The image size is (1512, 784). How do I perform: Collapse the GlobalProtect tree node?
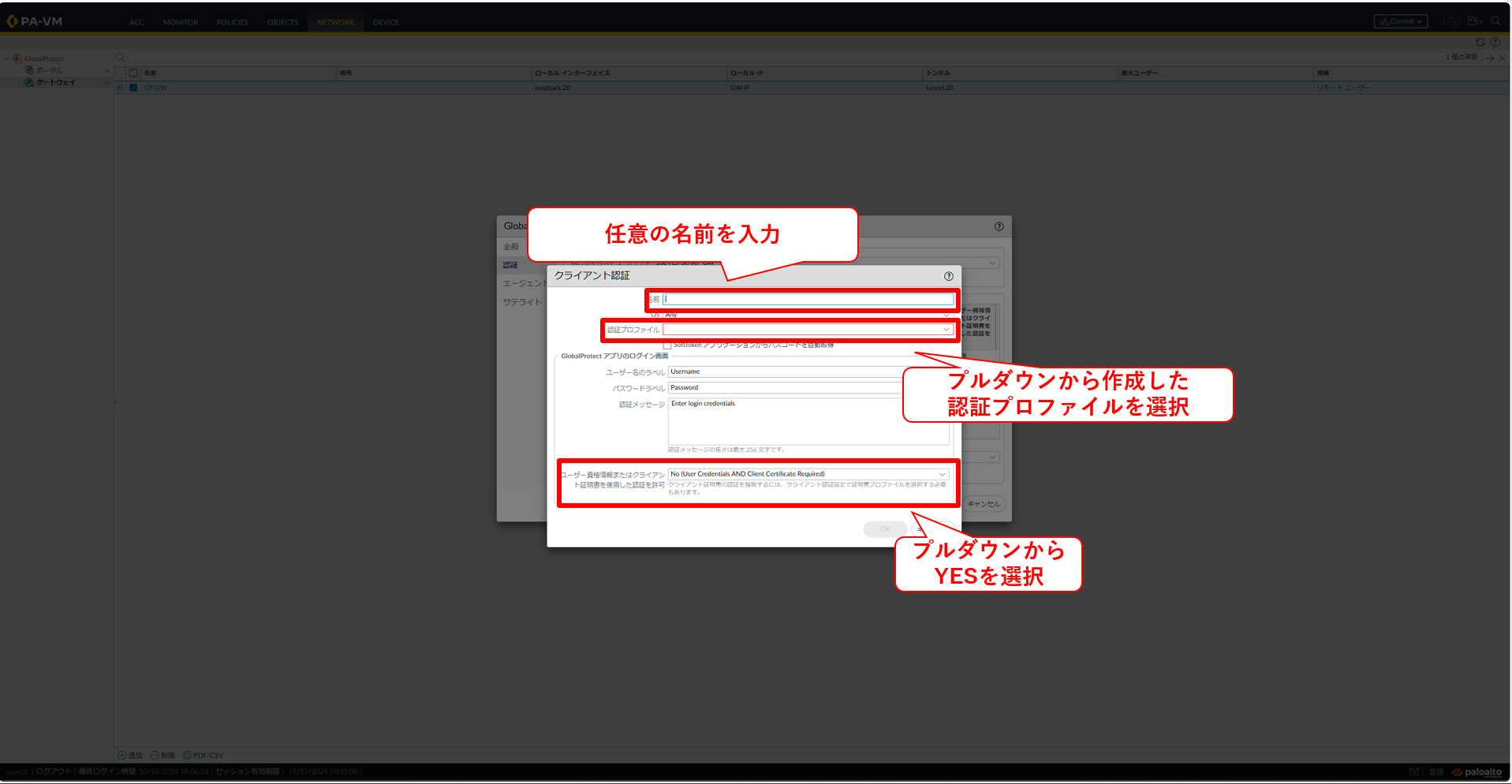(x=6, y=58)
